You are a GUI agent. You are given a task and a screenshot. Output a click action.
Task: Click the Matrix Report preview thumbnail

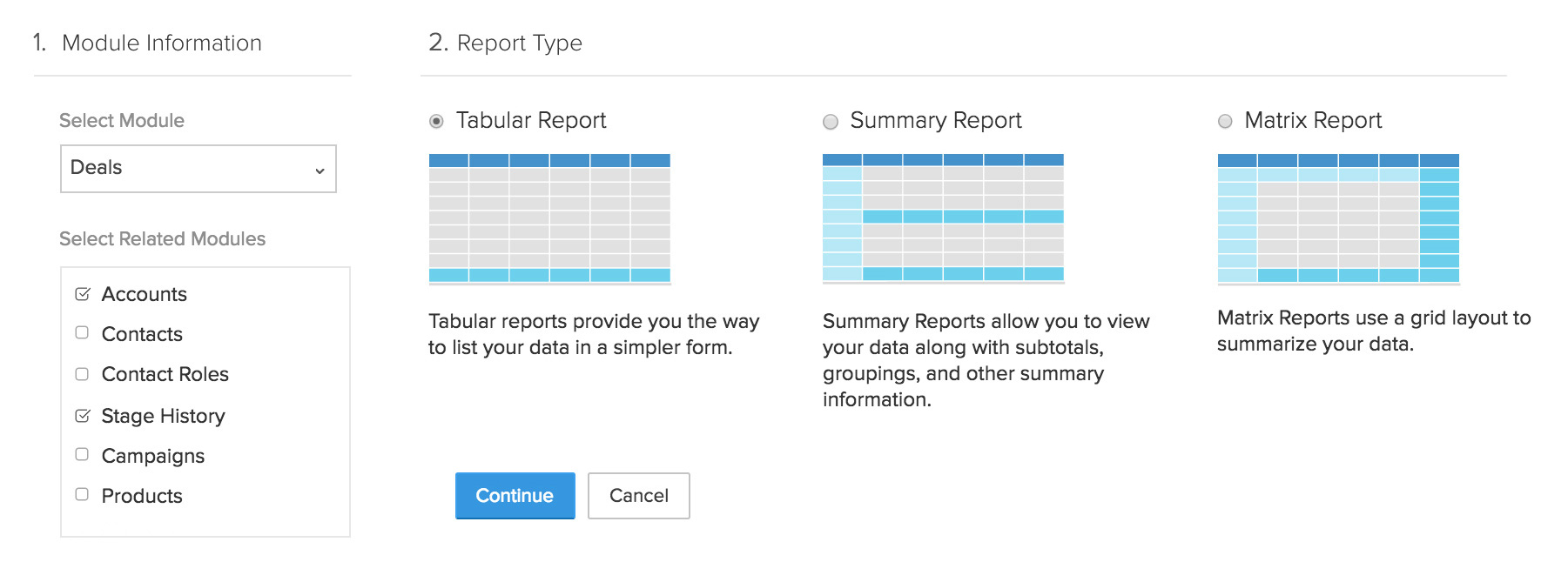pos(1338,218)
